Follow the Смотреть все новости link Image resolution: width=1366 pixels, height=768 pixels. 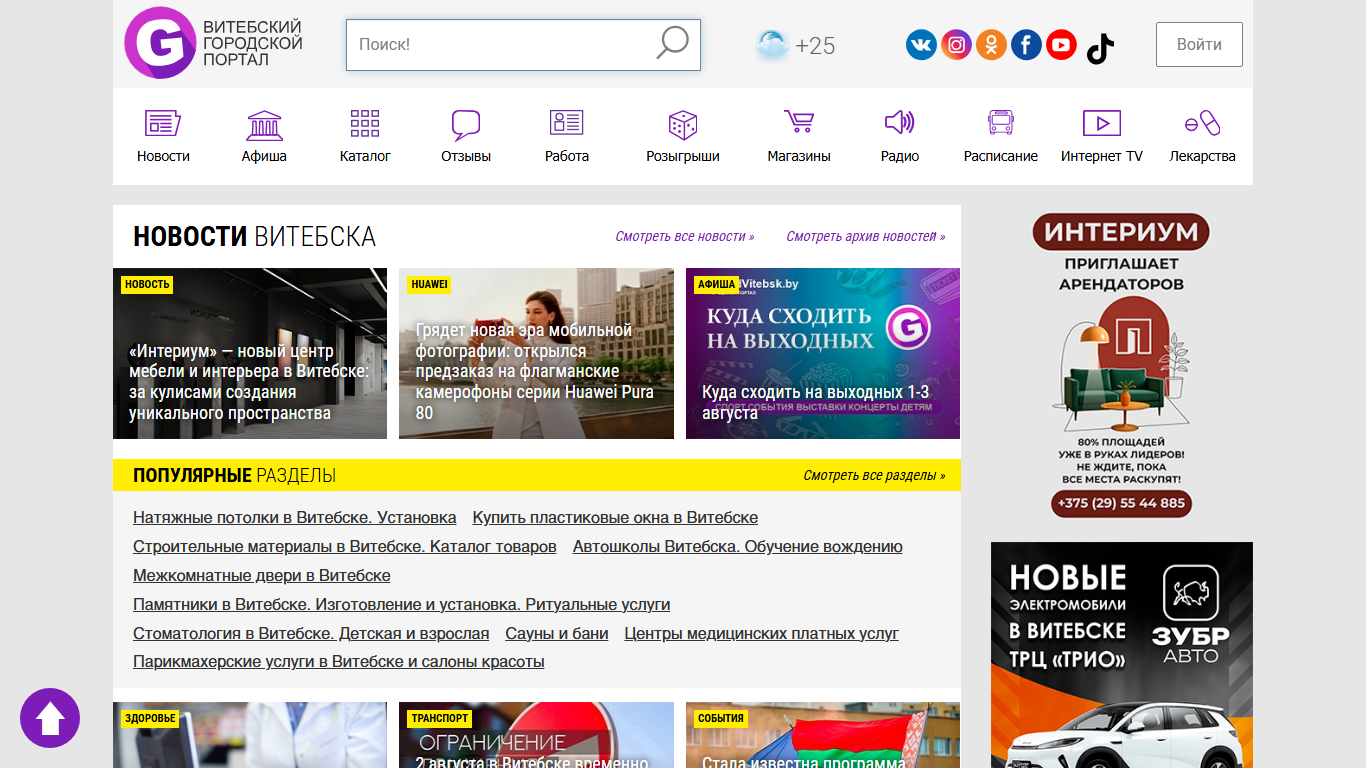[685, 237]
